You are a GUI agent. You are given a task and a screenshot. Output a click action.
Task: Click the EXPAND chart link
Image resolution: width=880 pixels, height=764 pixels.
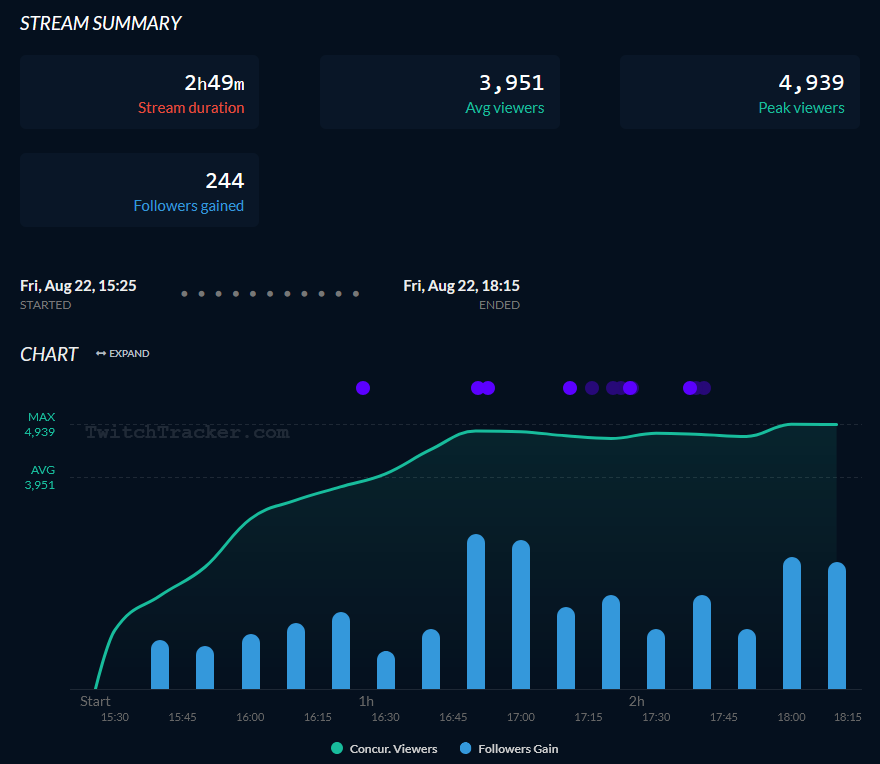[123, 354]
